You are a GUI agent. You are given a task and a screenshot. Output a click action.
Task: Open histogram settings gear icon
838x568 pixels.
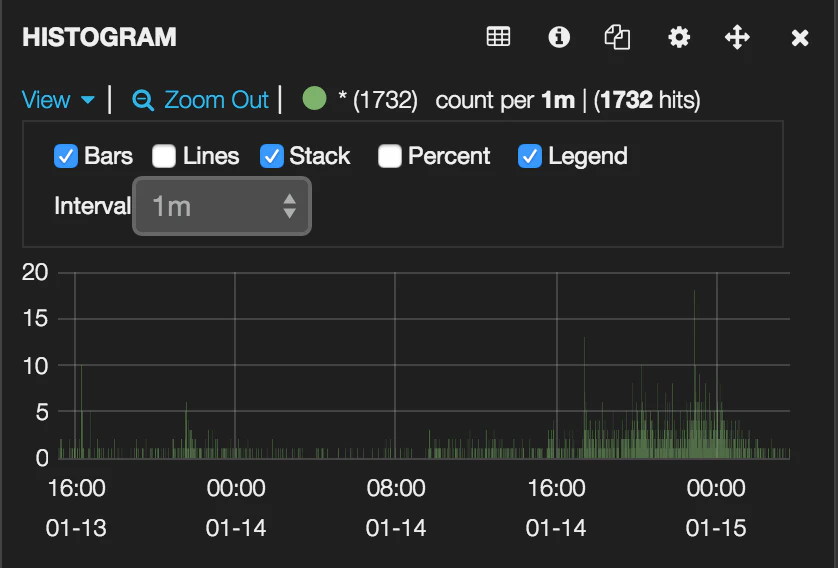[x=679, y=37]
